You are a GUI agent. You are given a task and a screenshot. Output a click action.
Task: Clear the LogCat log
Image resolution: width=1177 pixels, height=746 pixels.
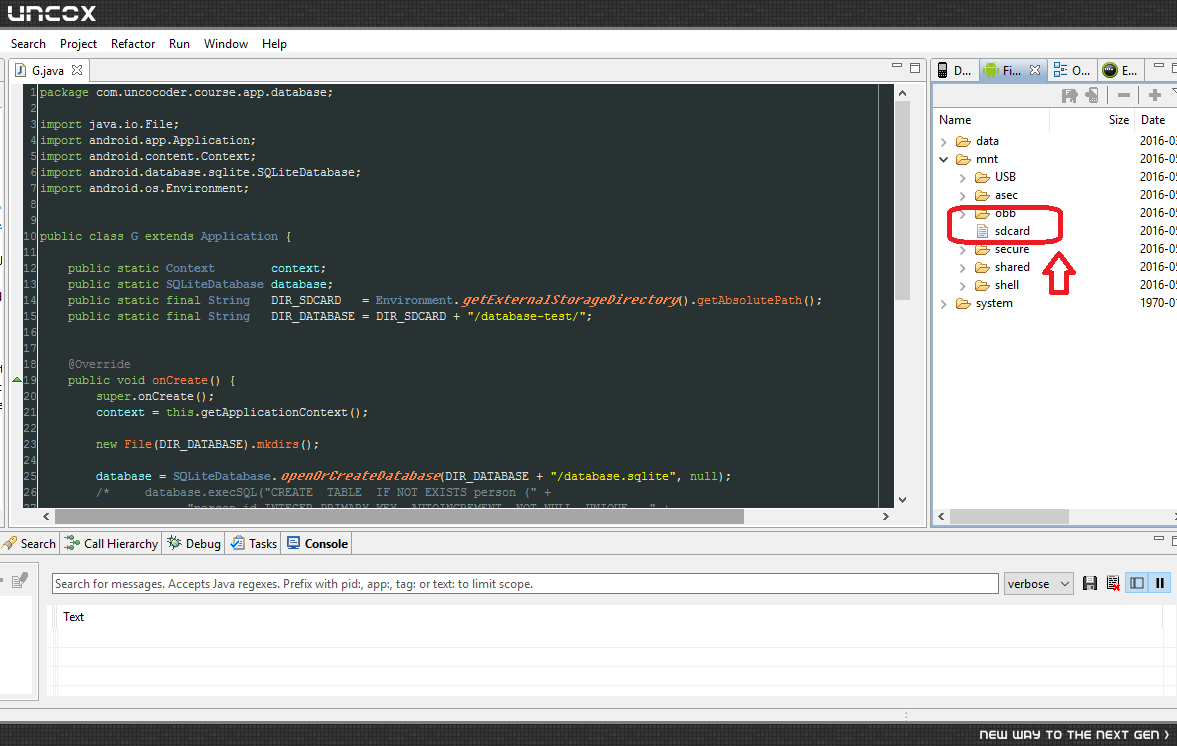pyautogui.click(x=1113, y=583)
